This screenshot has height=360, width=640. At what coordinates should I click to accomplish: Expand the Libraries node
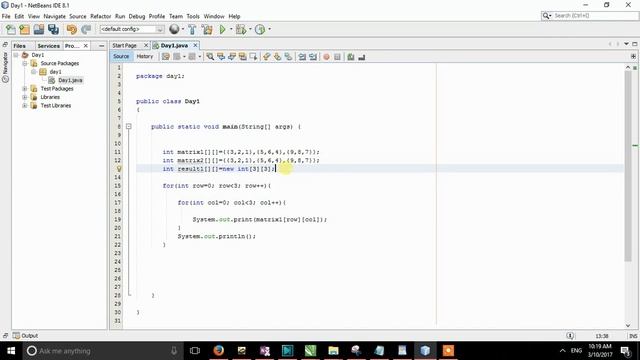click(x=25, y=97)
